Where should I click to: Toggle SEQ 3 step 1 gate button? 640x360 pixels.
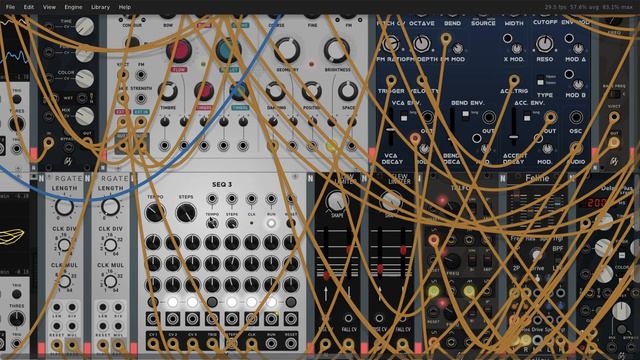coord(153,302)
